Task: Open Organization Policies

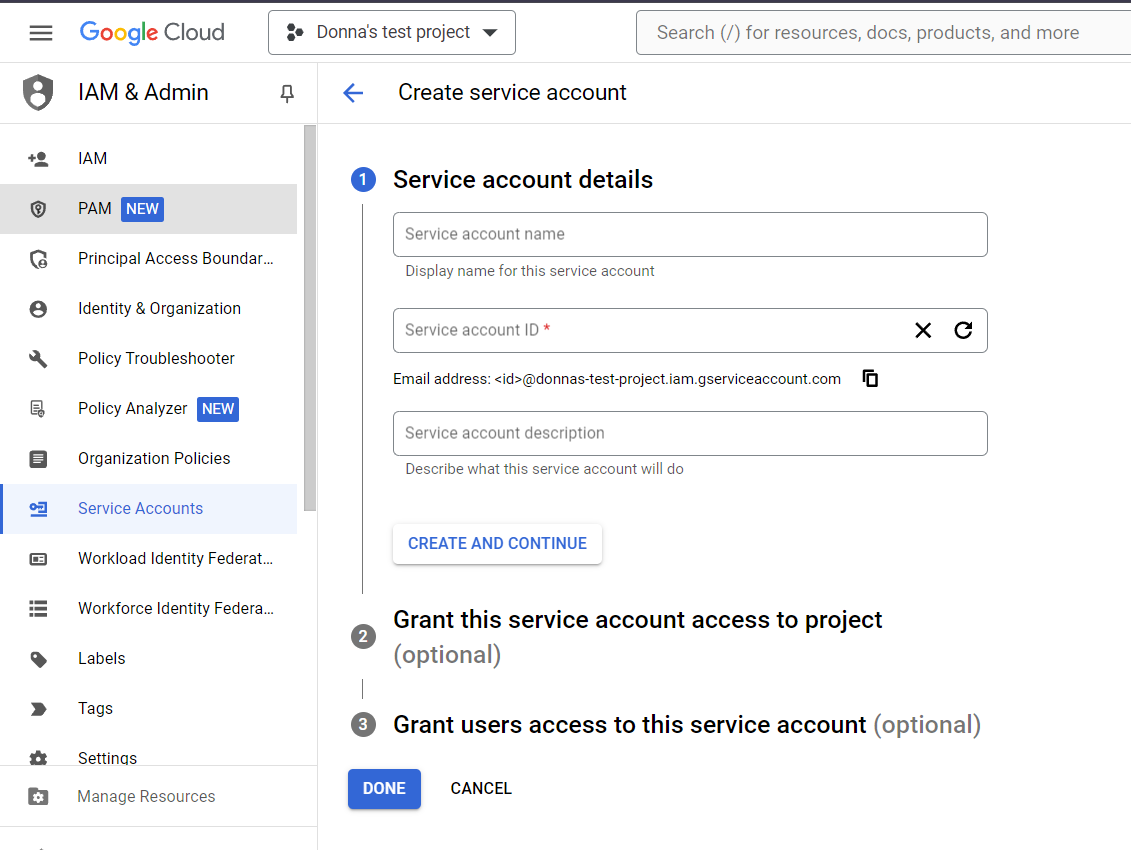Action: pyautogui.click(x=149, y=459)
